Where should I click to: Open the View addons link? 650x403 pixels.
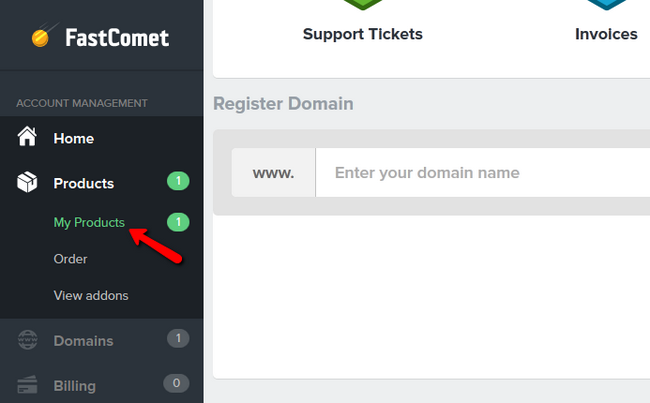pos(91,296)
